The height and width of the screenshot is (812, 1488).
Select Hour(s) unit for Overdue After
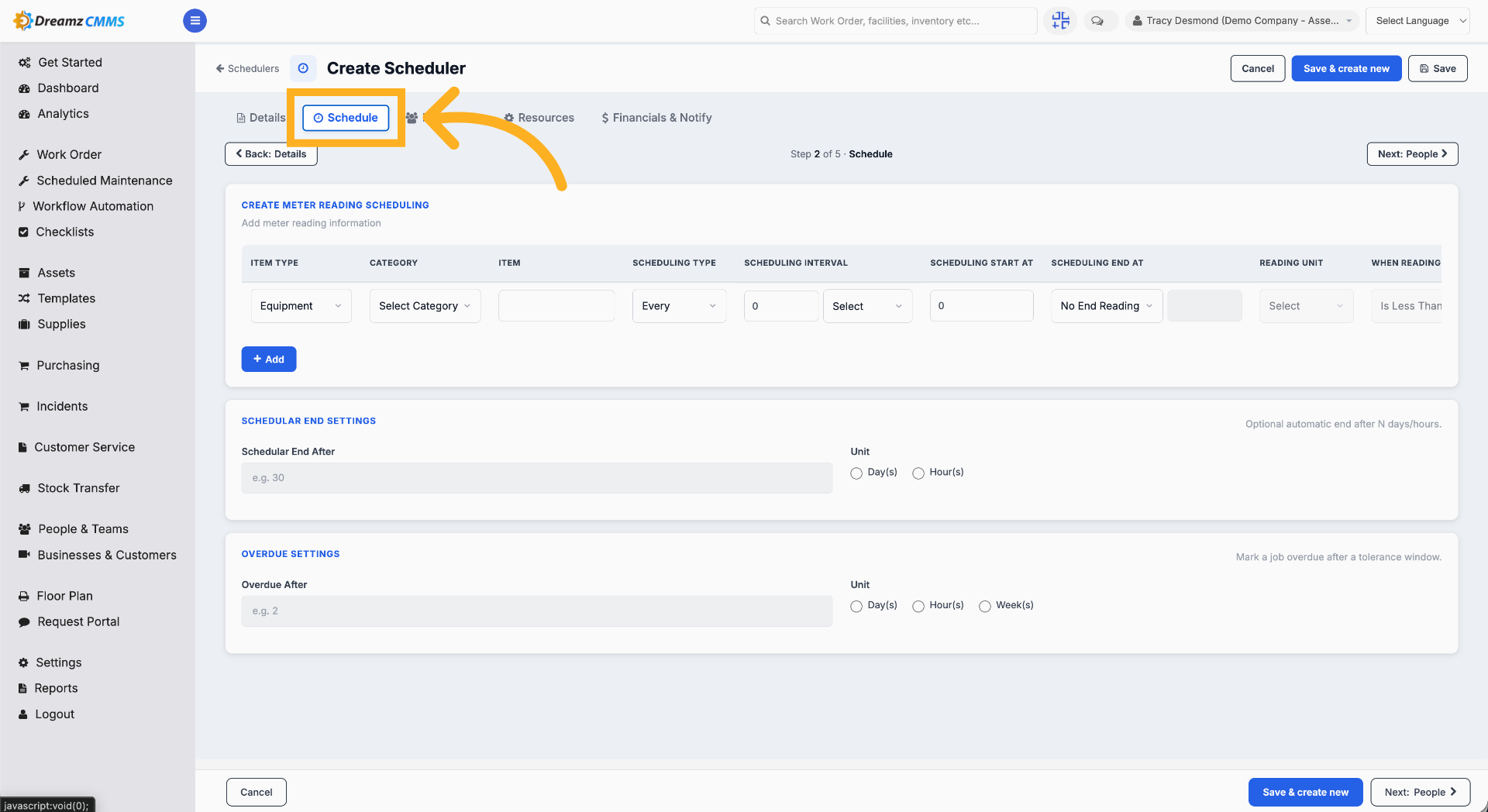918,607
